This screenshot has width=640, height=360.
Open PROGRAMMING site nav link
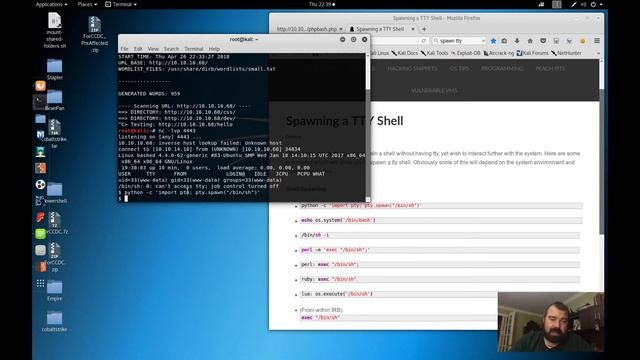(x=502, y=69)
